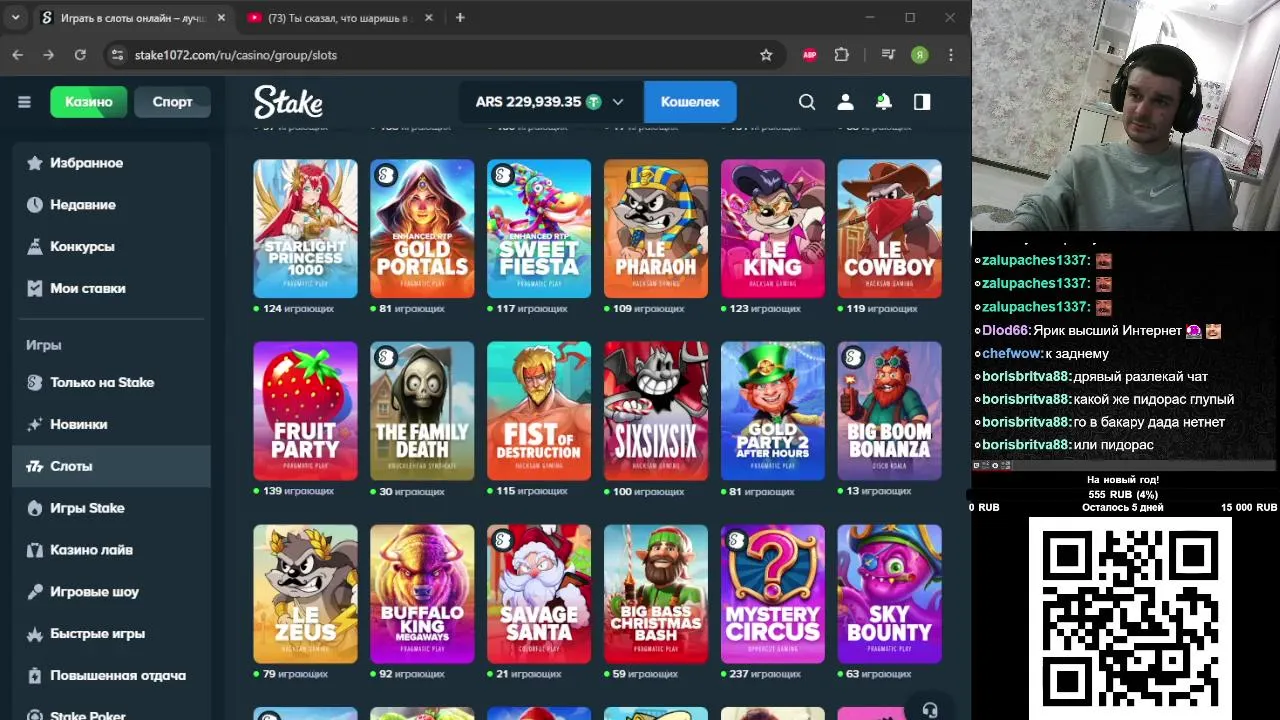Toggle the sidebar panel icon
The image size is (1280, 720).
tap(922, 102)
